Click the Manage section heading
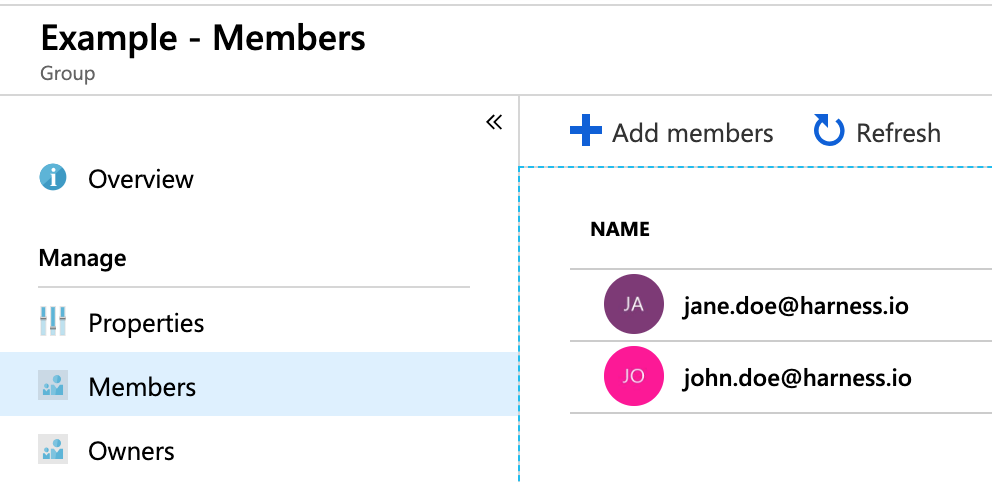This screenshot has height=482, width=992. point(82,259)
